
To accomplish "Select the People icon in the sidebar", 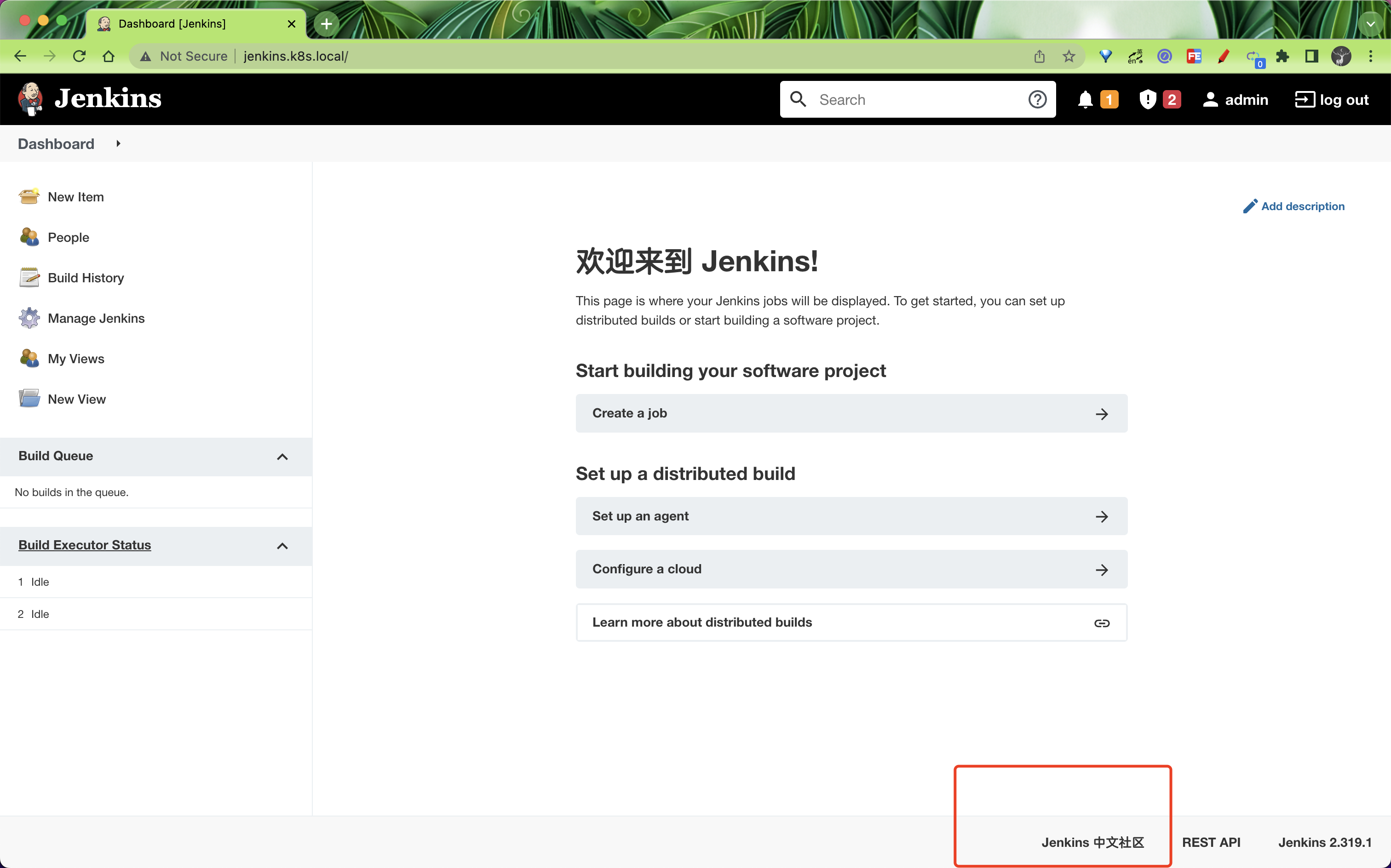I will (x=29, y=236).
